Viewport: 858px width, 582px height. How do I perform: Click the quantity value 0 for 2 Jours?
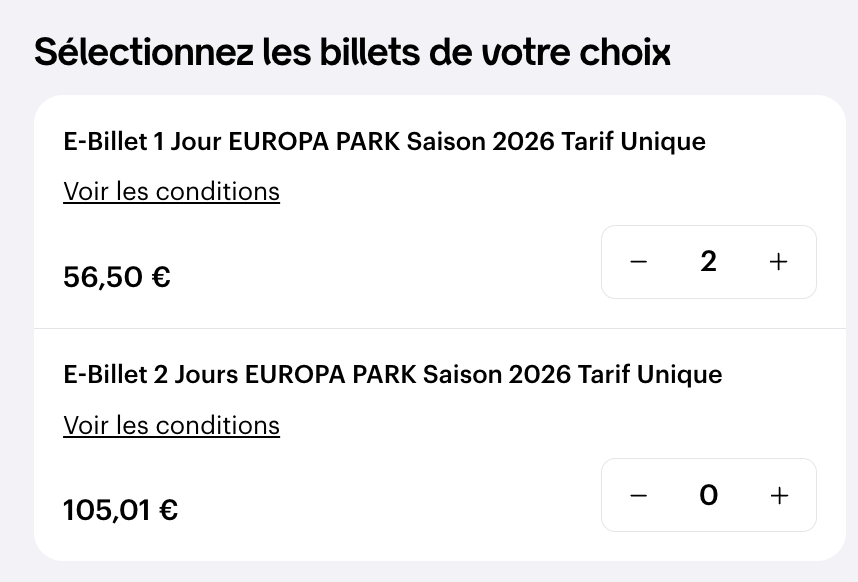click(708, 495)
